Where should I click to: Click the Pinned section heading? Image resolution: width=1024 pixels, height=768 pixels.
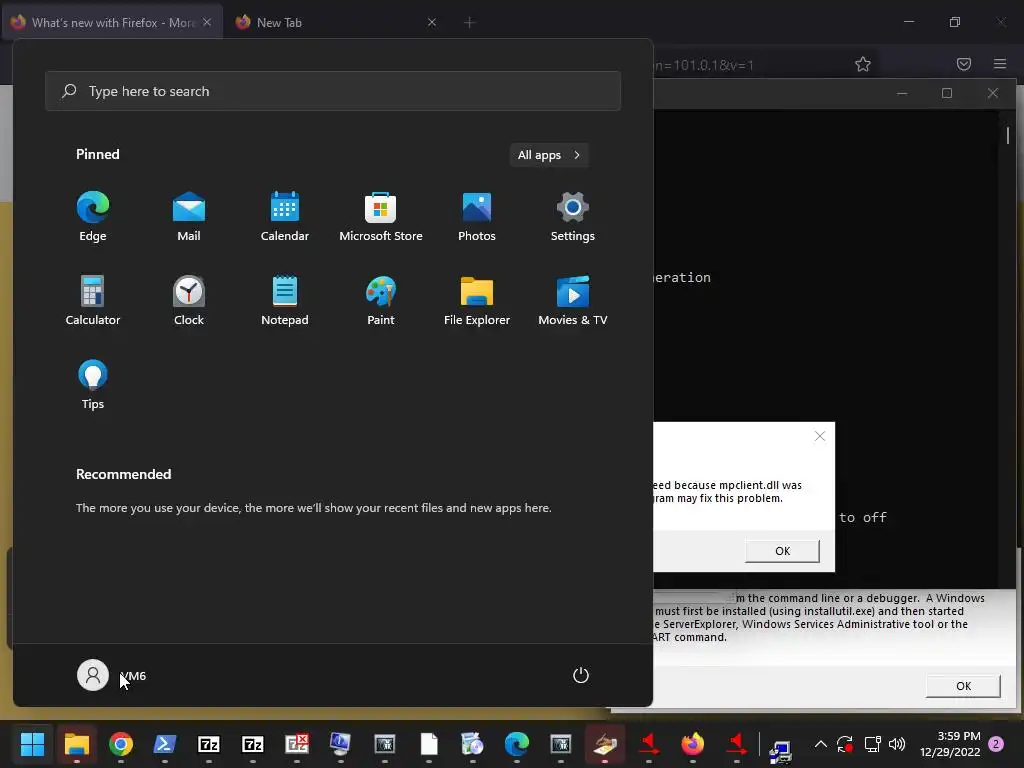tap(98, 154)
